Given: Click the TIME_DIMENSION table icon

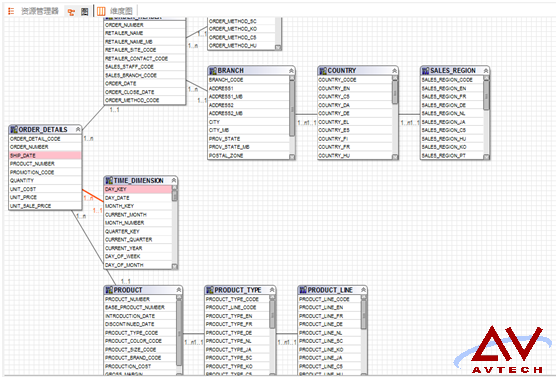Looking at the screenshot, I should 109,180.
